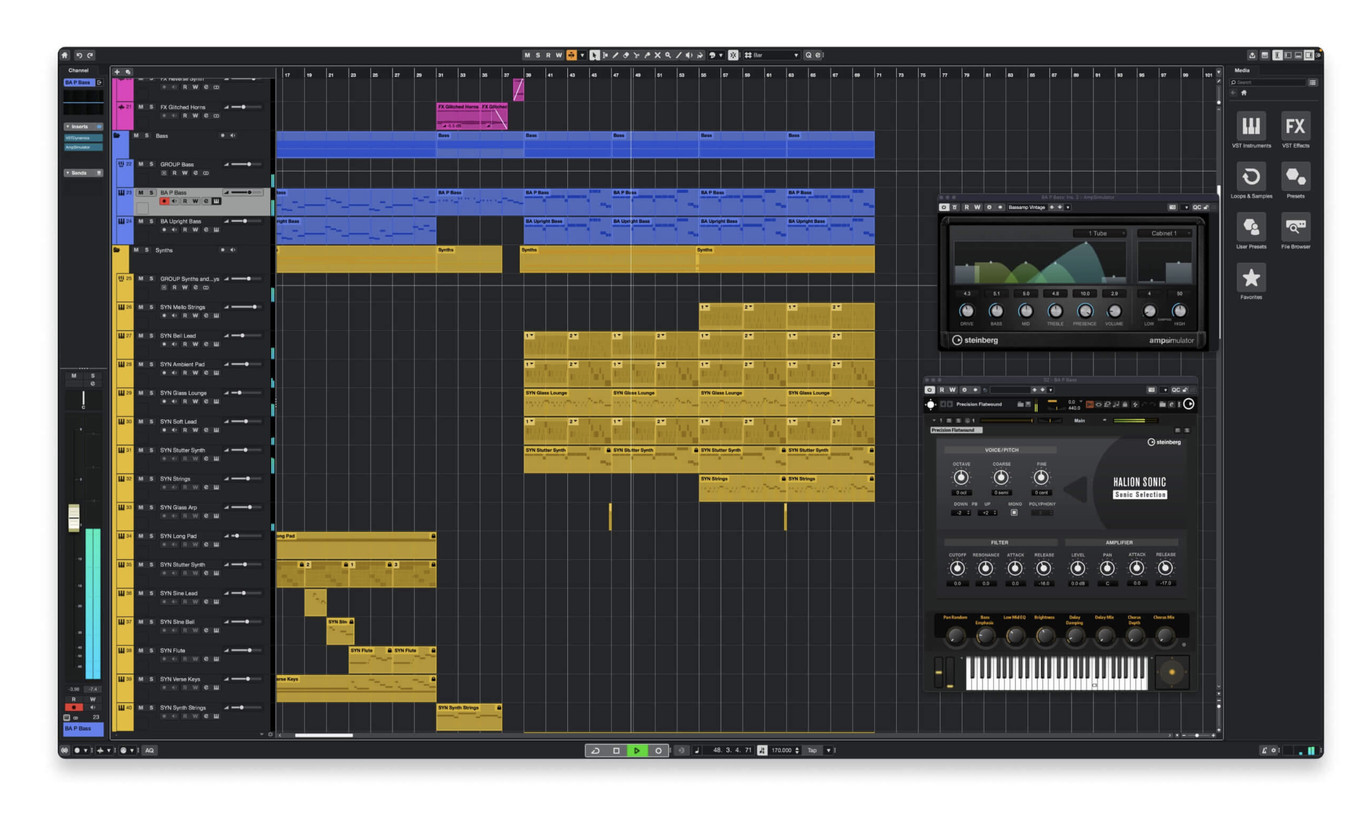Open the VST Instruments media tile
Viewport: 1366px width, 824px height.
(1250, 126)
